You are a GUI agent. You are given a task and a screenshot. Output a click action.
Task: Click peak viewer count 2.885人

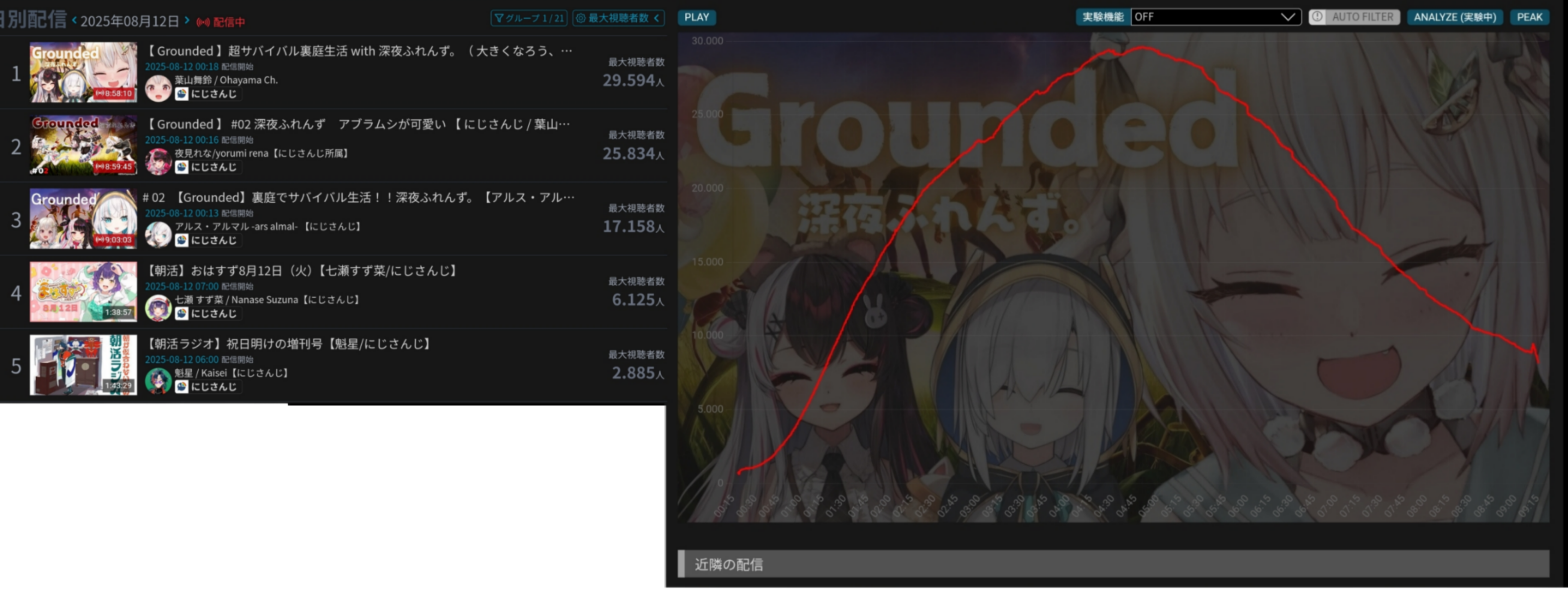[638, 373]
